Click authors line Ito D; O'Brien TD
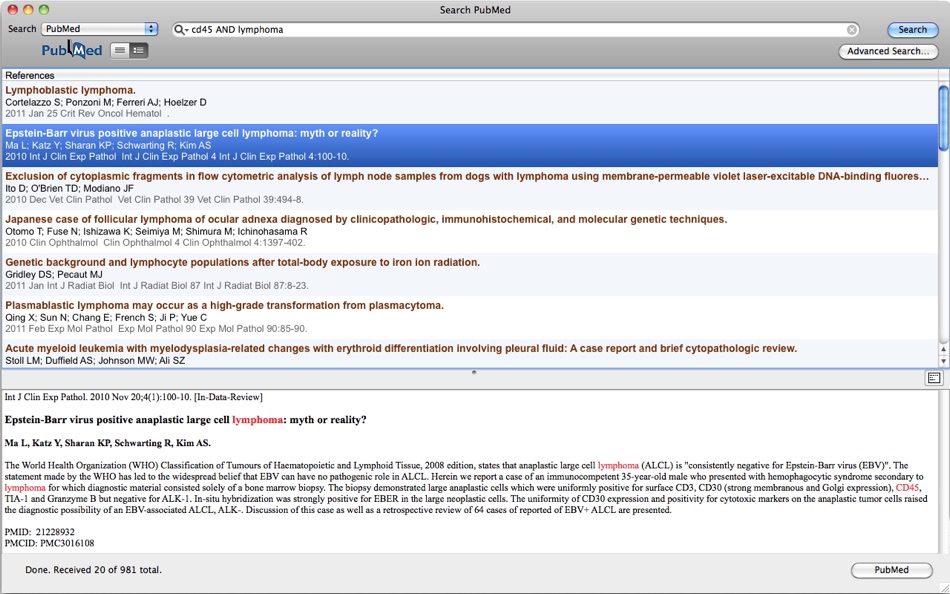Viewport: 950px width, 594px height. point(70,189)
